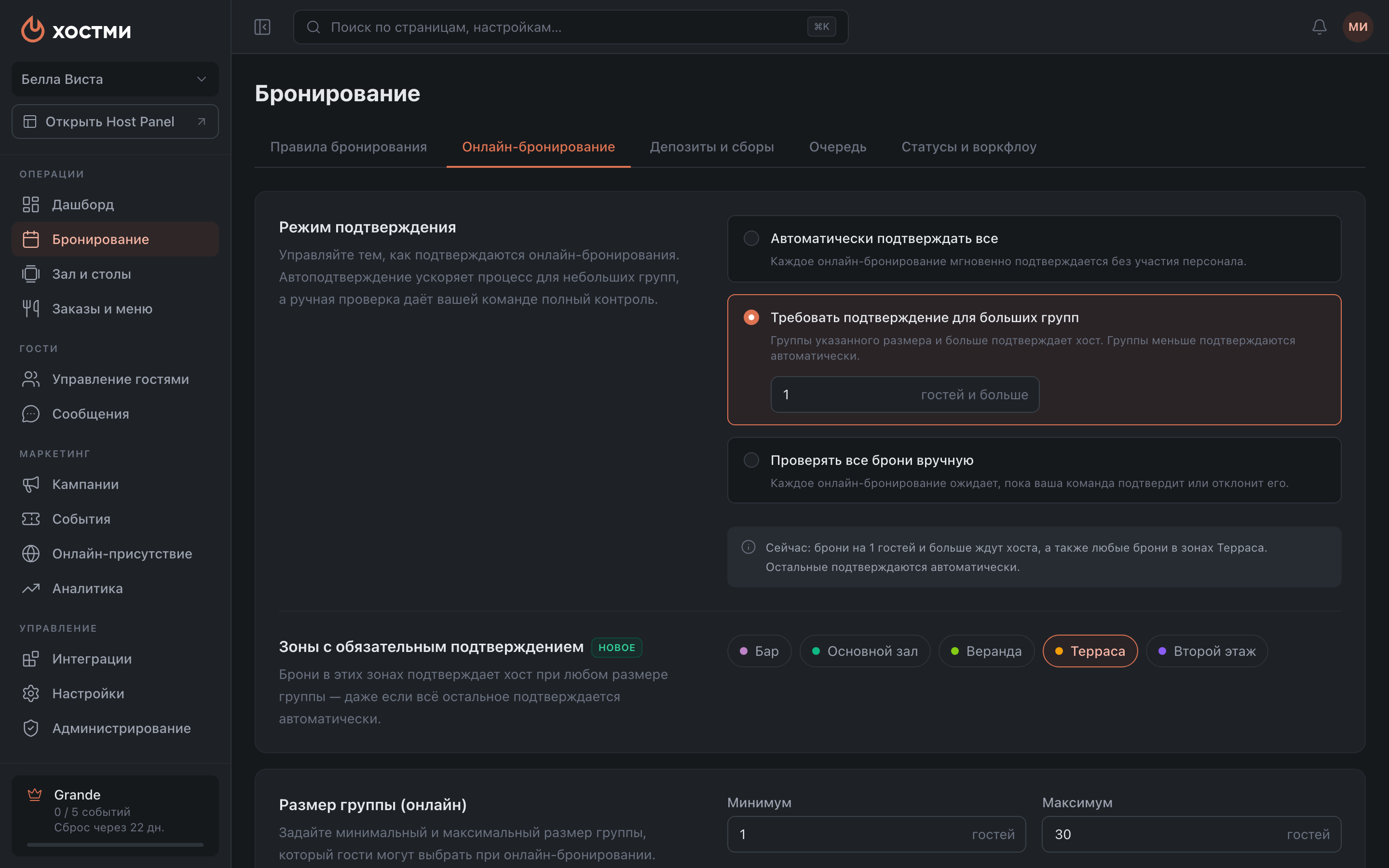Open notifications via the bell icon
1389x868 pixels.
(x=1319, y=27)
